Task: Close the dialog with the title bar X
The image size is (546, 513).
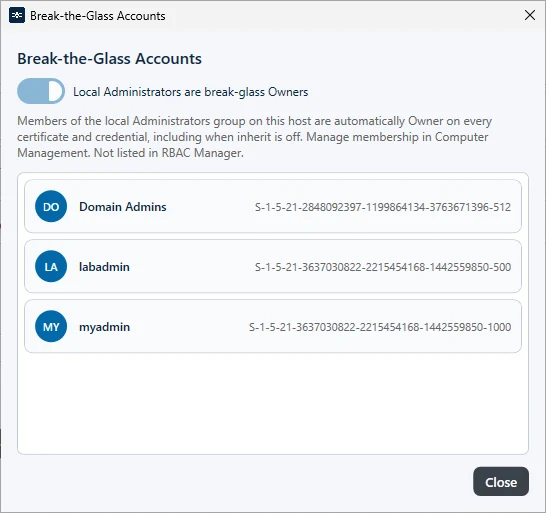Action: (x=530, y=15)
